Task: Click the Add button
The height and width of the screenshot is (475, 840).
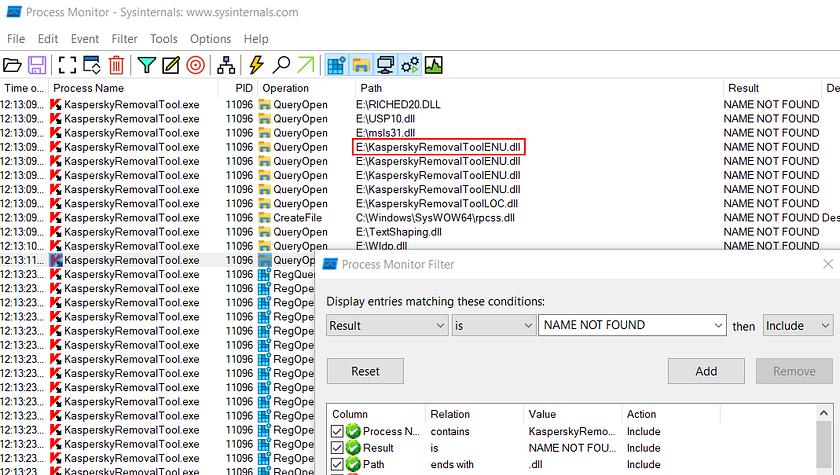Action: (706, 371)
